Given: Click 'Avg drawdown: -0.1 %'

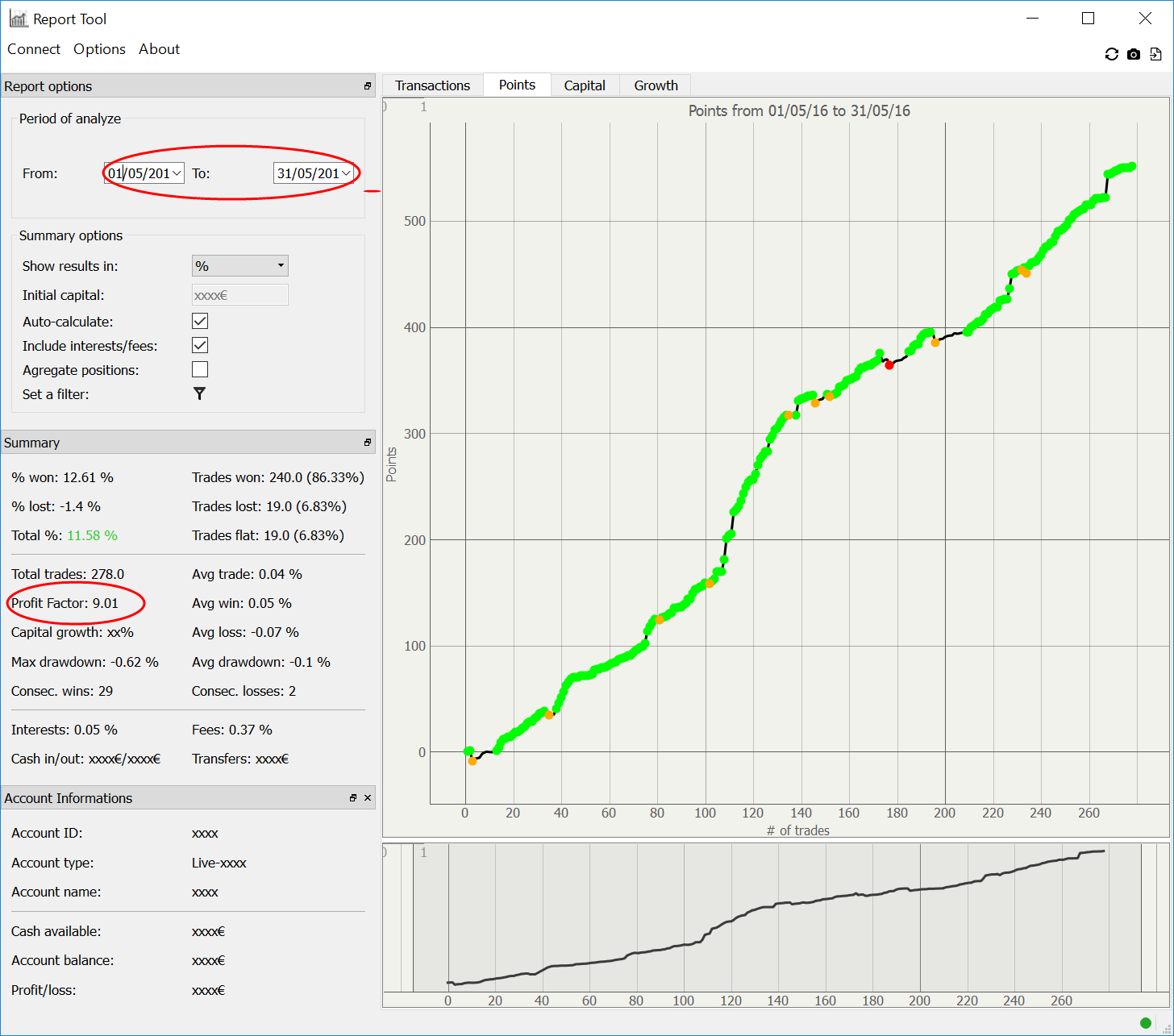Looking at the screenshot, I should point(261,662).
